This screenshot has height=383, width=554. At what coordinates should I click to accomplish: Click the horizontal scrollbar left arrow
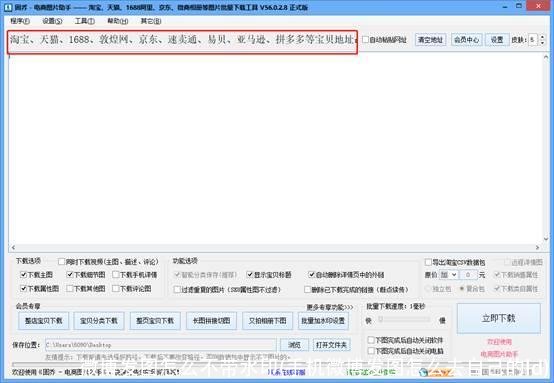coord(13,248)
